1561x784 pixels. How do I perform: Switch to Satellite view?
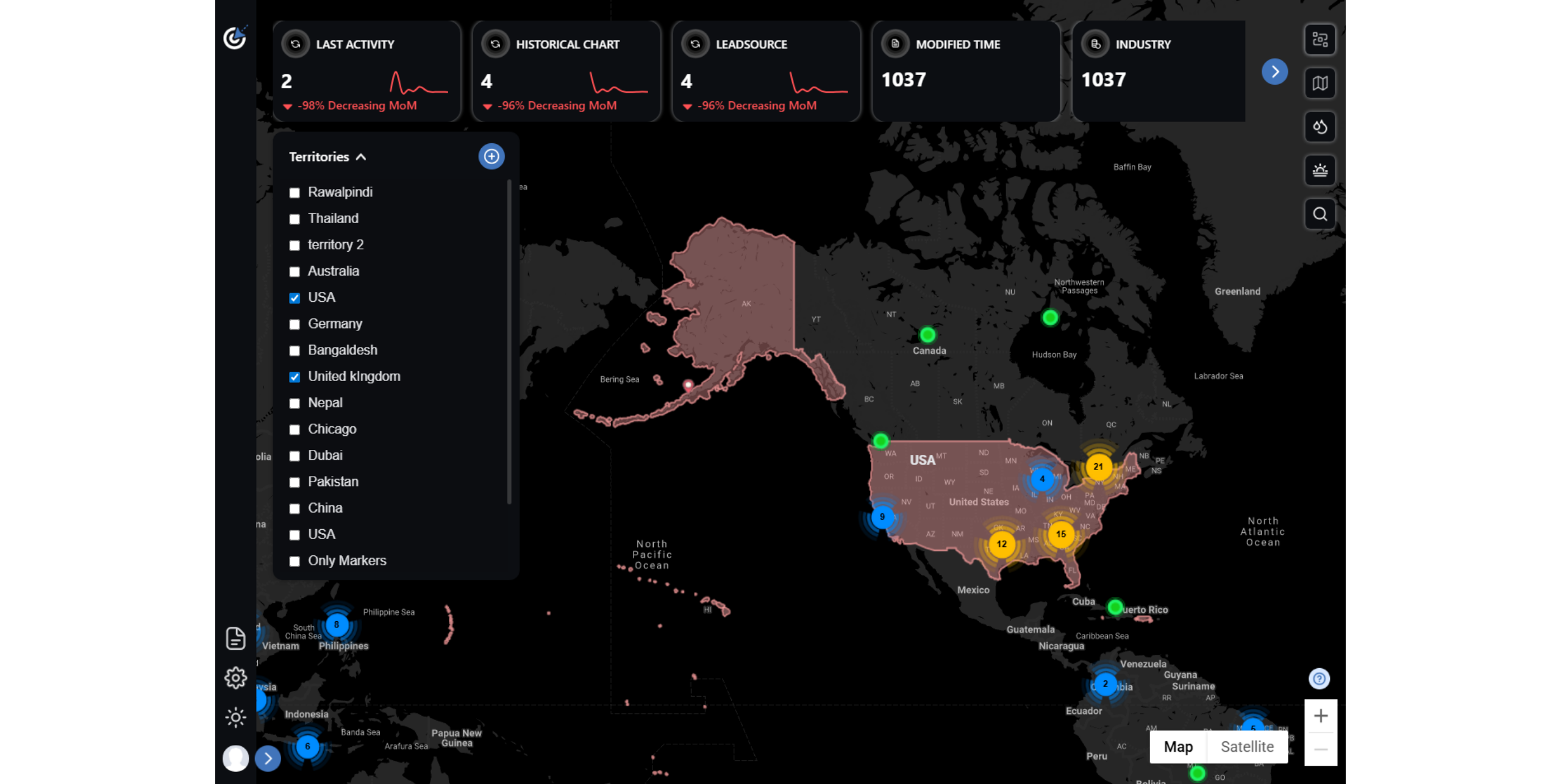tap(1247, 746)
